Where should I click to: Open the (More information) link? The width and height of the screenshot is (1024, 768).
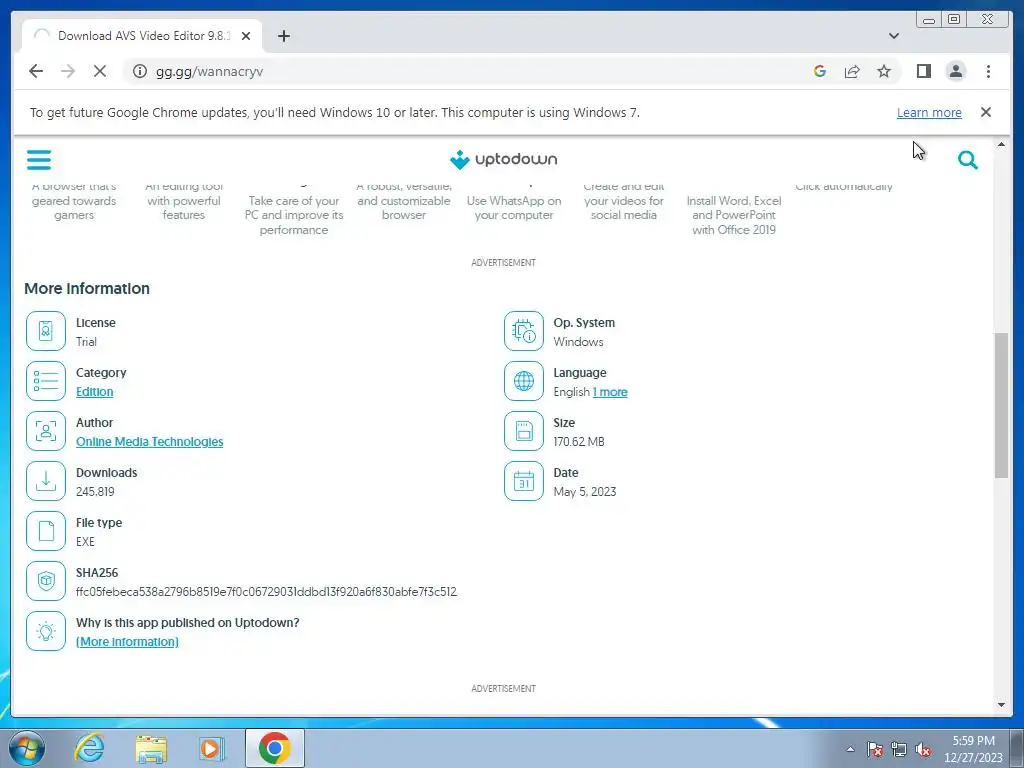click(127, 642)
